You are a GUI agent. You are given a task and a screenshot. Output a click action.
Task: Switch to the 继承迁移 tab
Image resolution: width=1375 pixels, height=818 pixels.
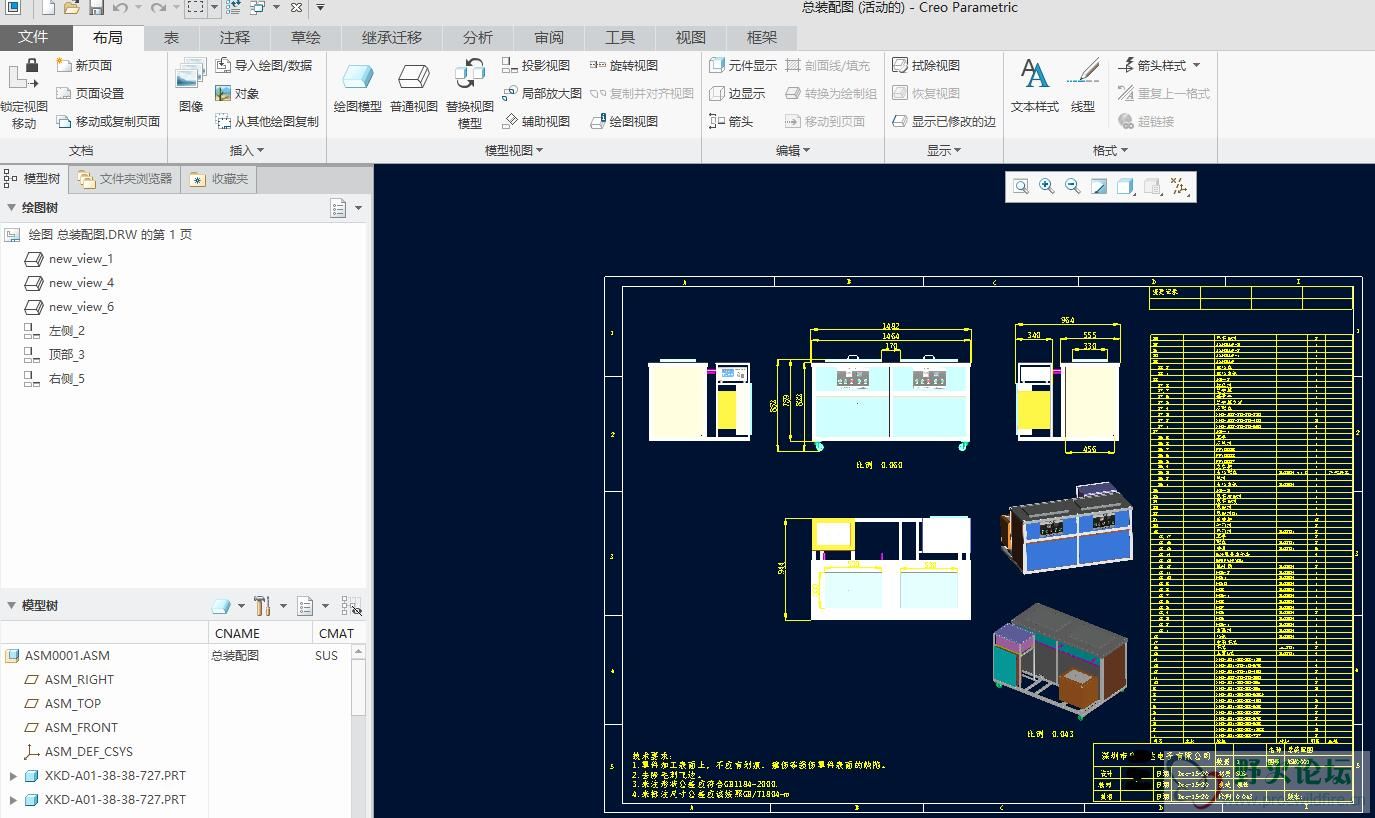coord(392,37)
